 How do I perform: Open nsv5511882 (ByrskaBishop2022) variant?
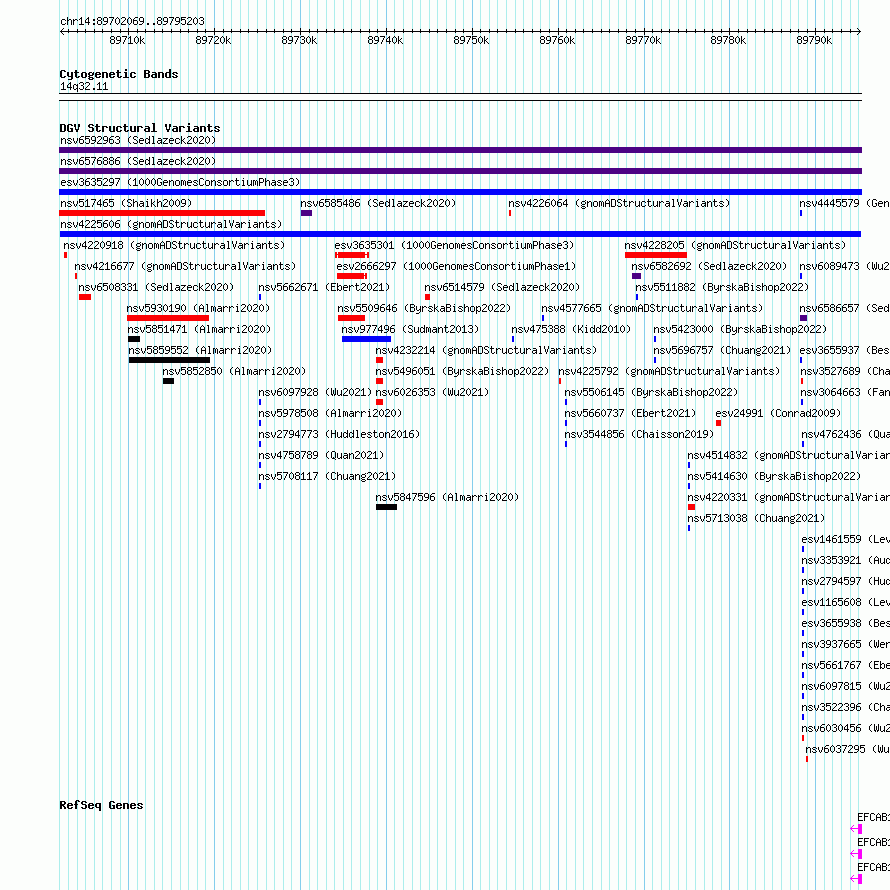tap(722, 287)
